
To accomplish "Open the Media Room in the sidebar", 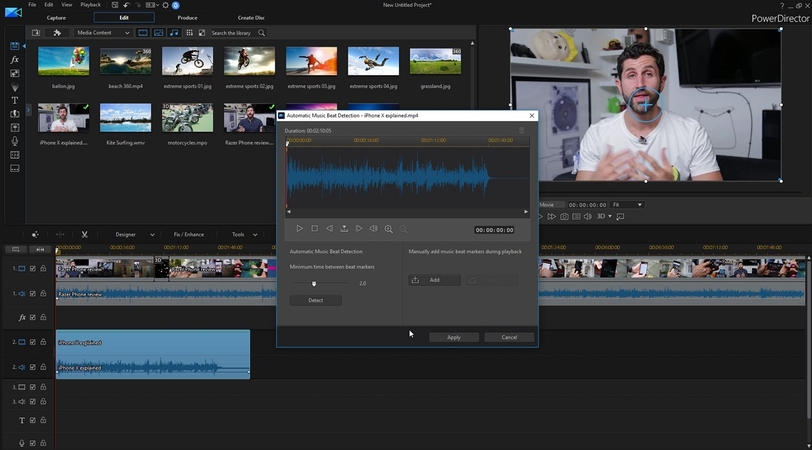I will pos(14,46).
